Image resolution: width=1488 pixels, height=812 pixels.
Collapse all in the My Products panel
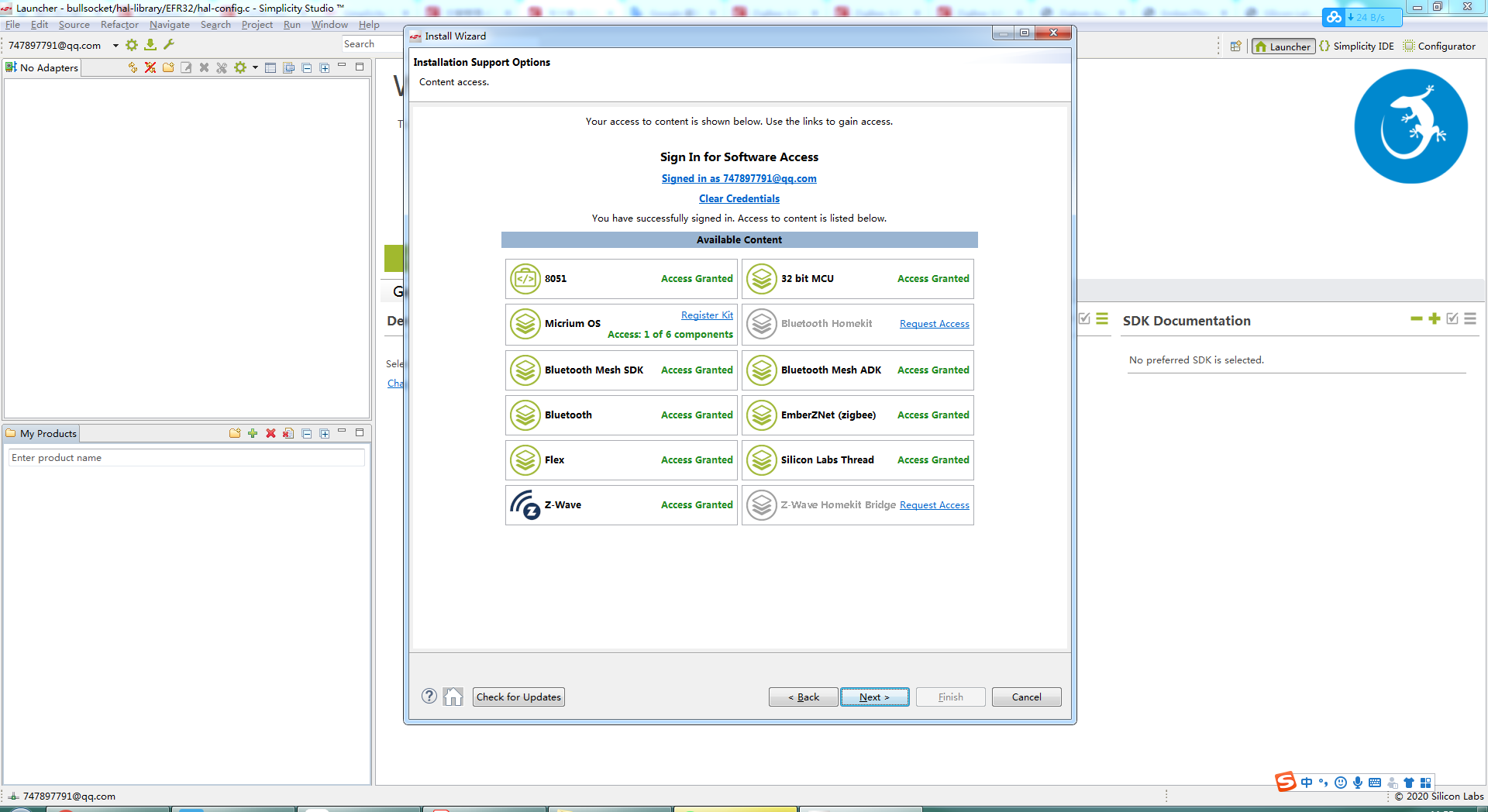click(307, 433)
